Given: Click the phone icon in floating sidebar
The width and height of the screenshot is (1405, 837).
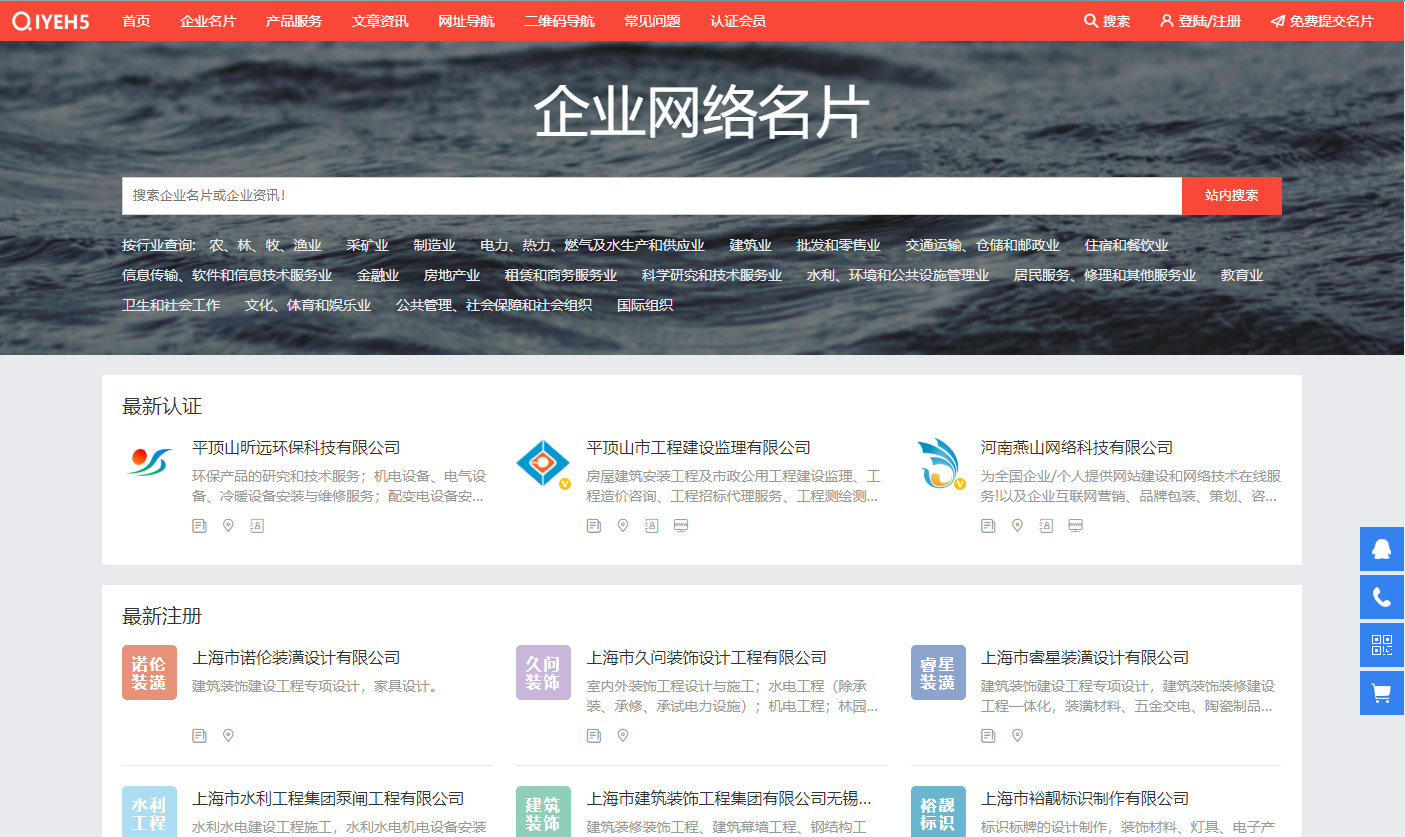Looking at the screenshot, I should [1381, 597].
